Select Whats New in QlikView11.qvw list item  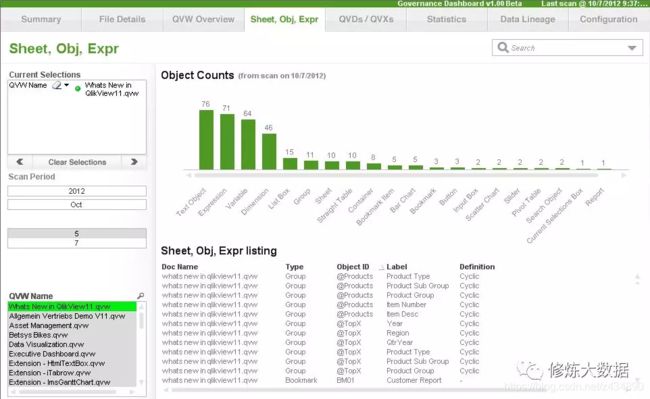(72, 307)
